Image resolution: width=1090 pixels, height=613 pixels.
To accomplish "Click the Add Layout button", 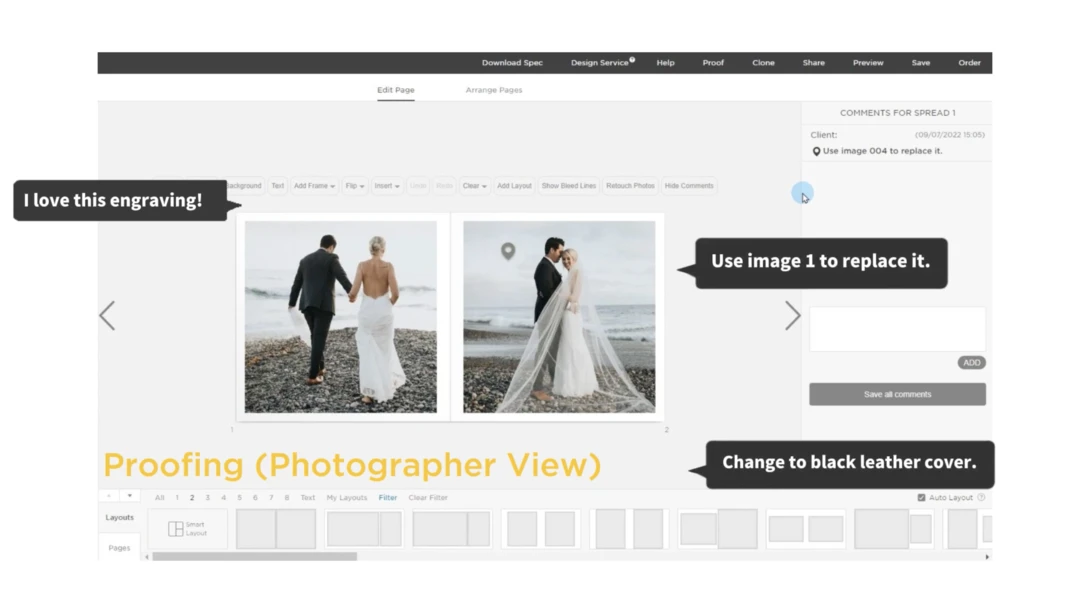I will [514, 186].
